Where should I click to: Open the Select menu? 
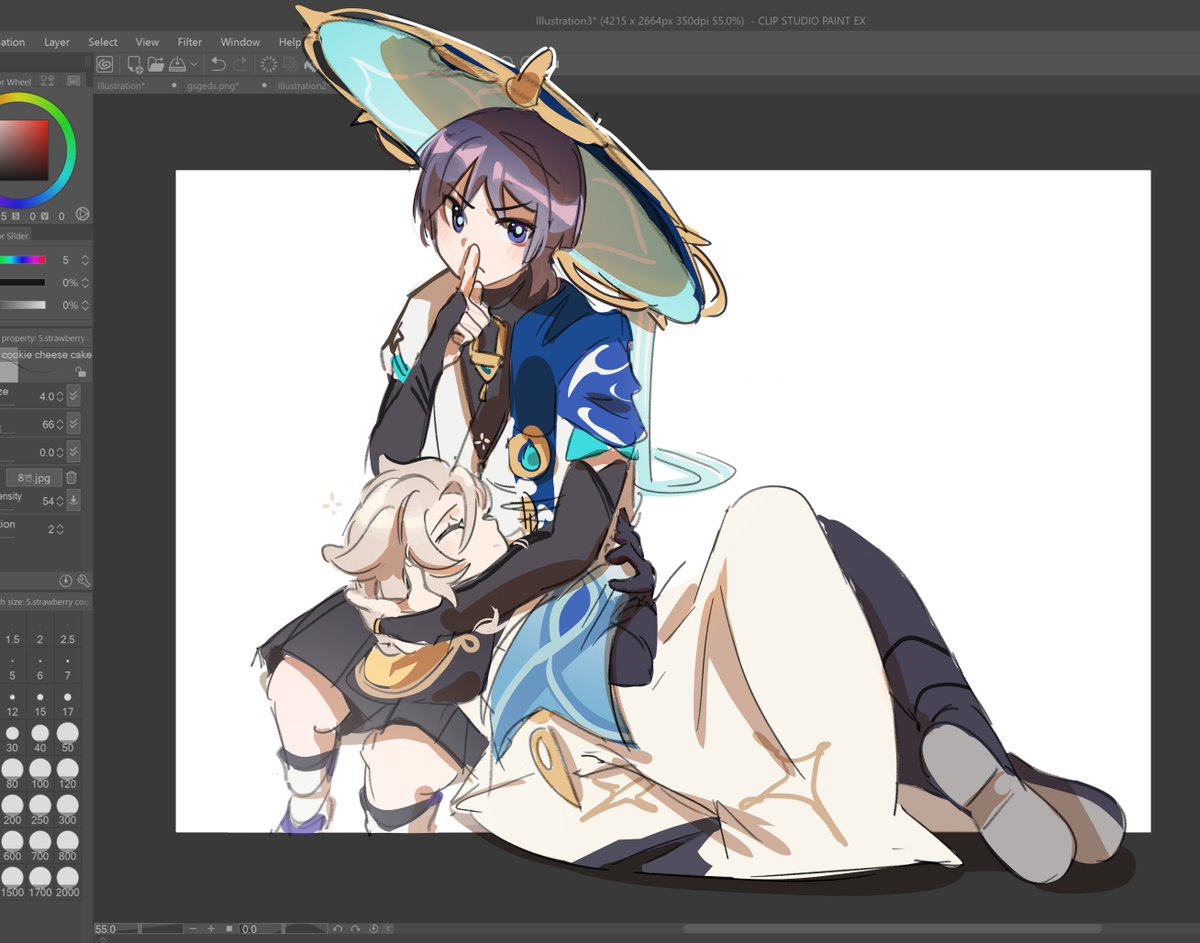103,42
